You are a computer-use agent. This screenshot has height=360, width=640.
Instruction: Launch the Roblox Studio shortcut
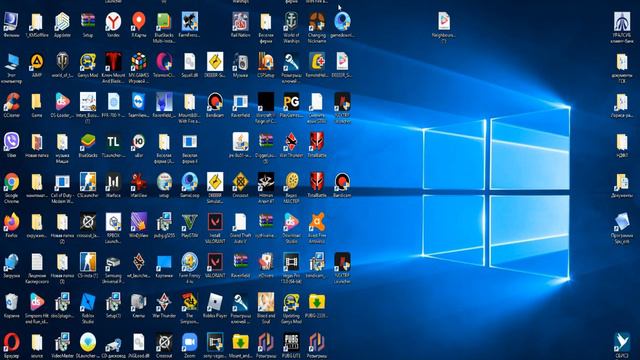[88, 302]
